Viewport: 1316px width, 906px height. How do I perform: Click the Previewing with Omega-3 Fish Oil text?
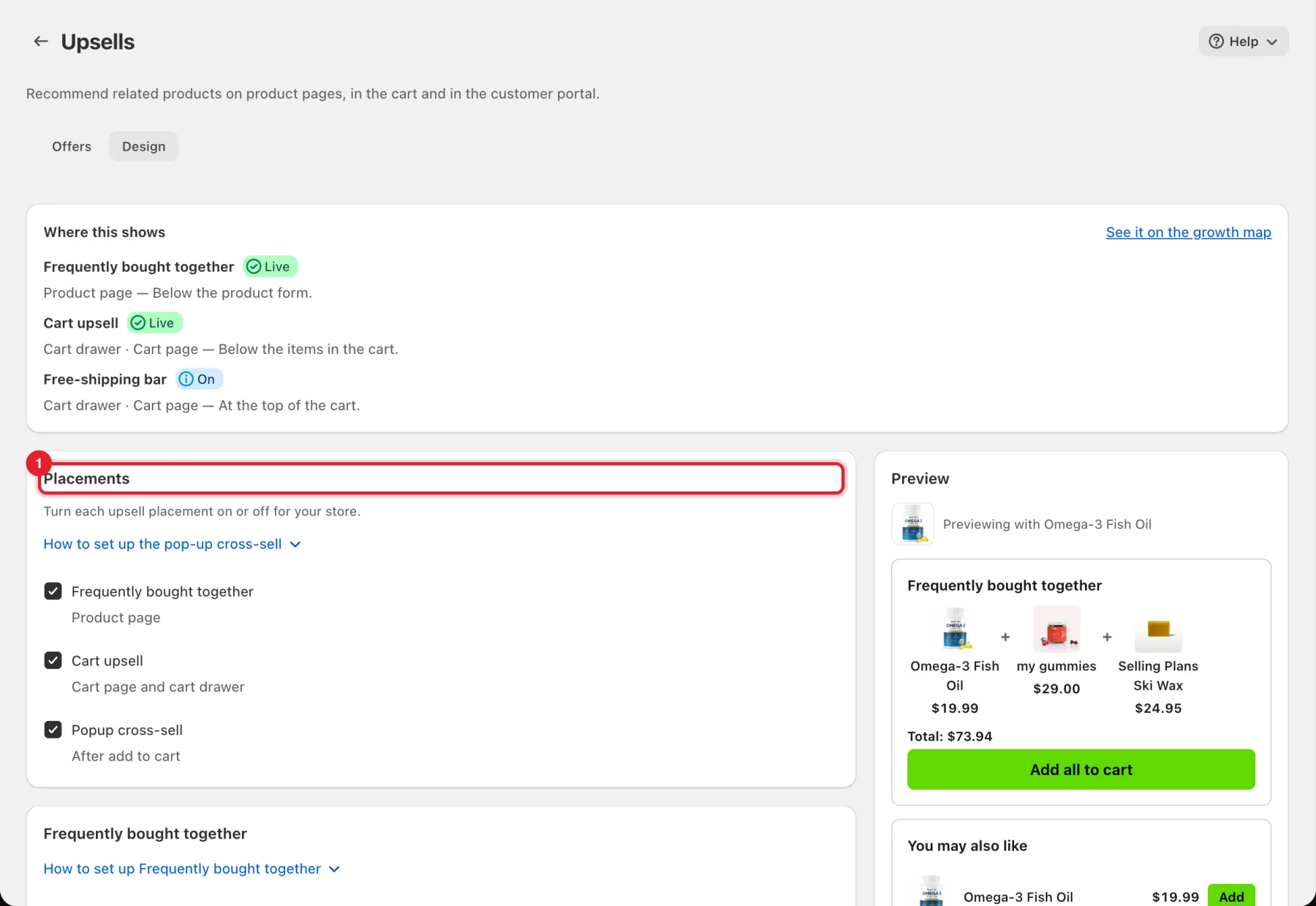pos(1047,524)
